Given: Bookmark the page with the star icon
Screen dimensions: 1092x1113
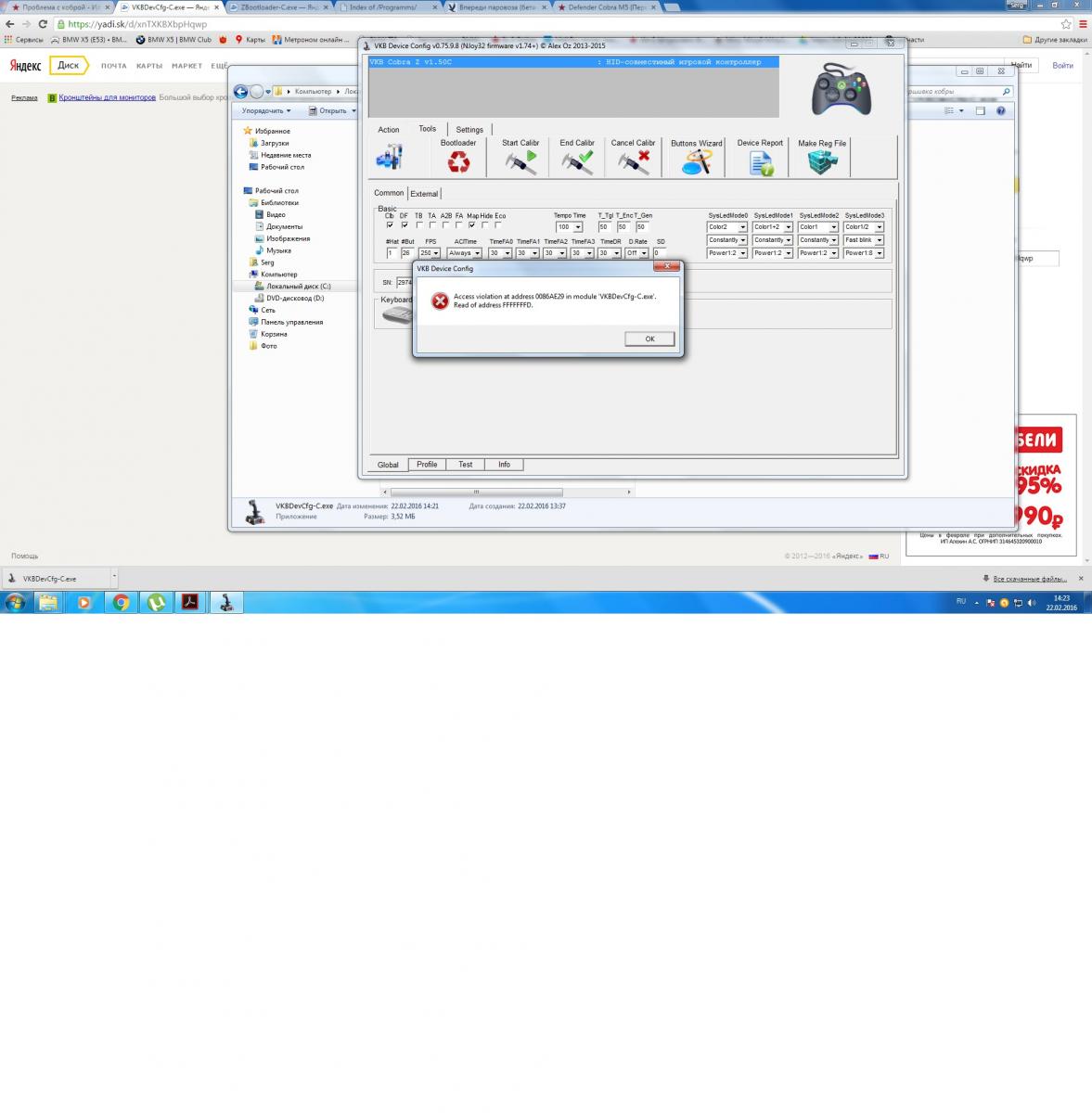Looking at the screenshot, I should (x=1064, y=24).
